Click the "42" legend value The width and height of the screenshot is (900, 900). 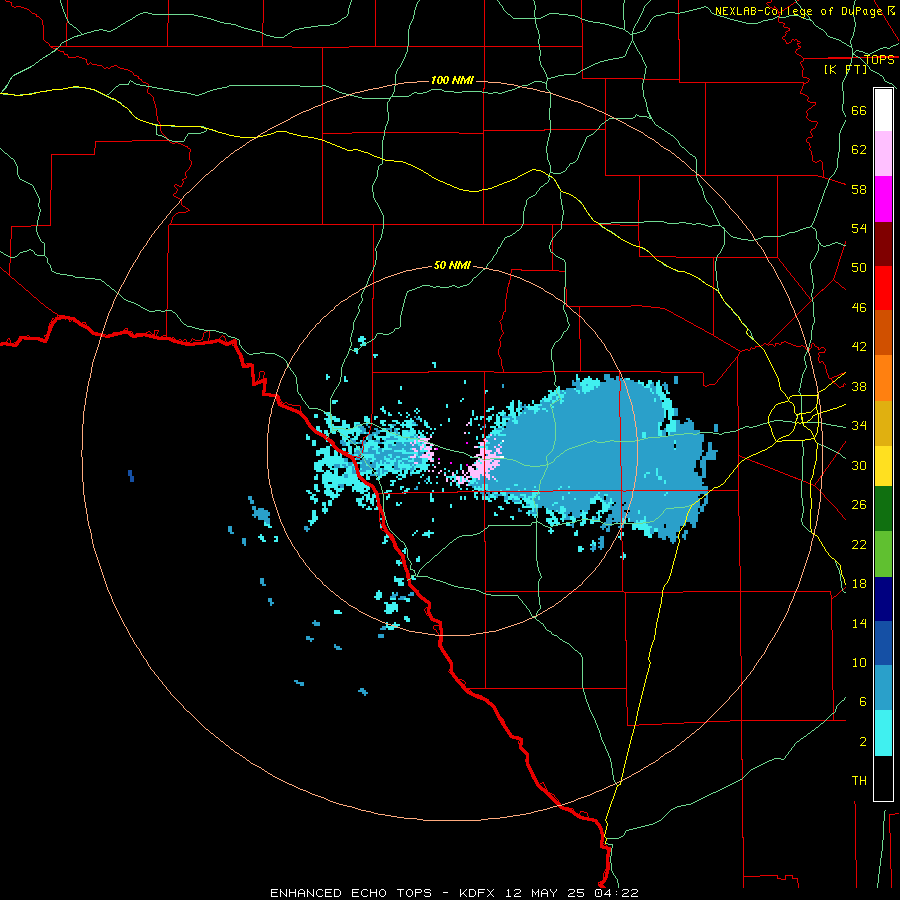coord(859,347)
